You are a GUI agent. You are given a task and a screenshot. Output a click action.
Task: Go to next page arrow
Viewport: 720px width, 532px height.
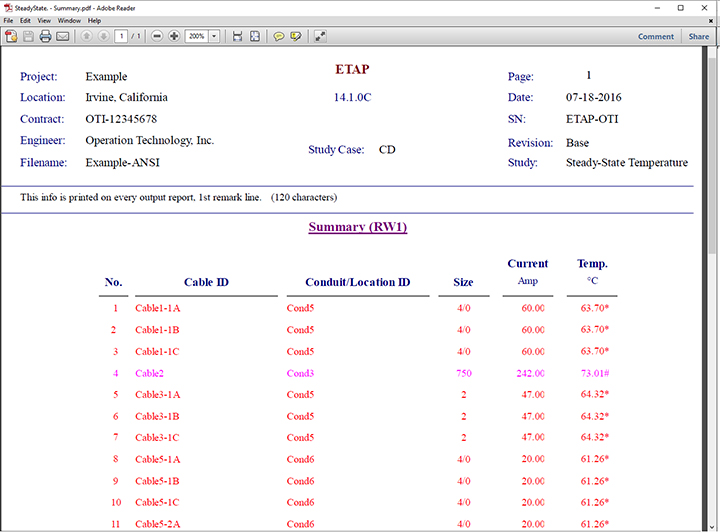tap(103, 36)
